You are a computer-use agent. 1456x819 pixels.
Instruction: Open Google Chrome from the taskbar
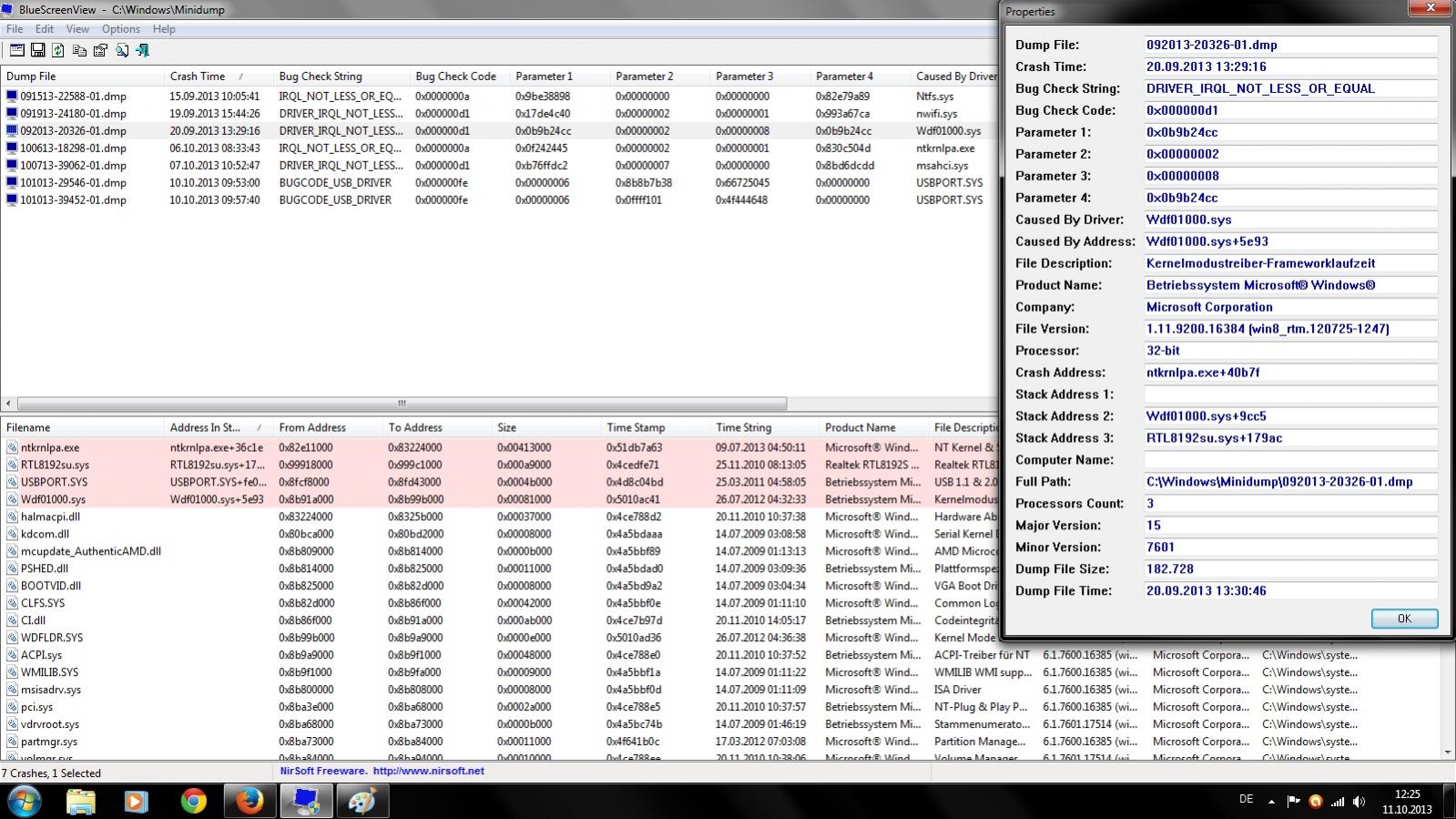pyautogui.click(x=193, y=802)
